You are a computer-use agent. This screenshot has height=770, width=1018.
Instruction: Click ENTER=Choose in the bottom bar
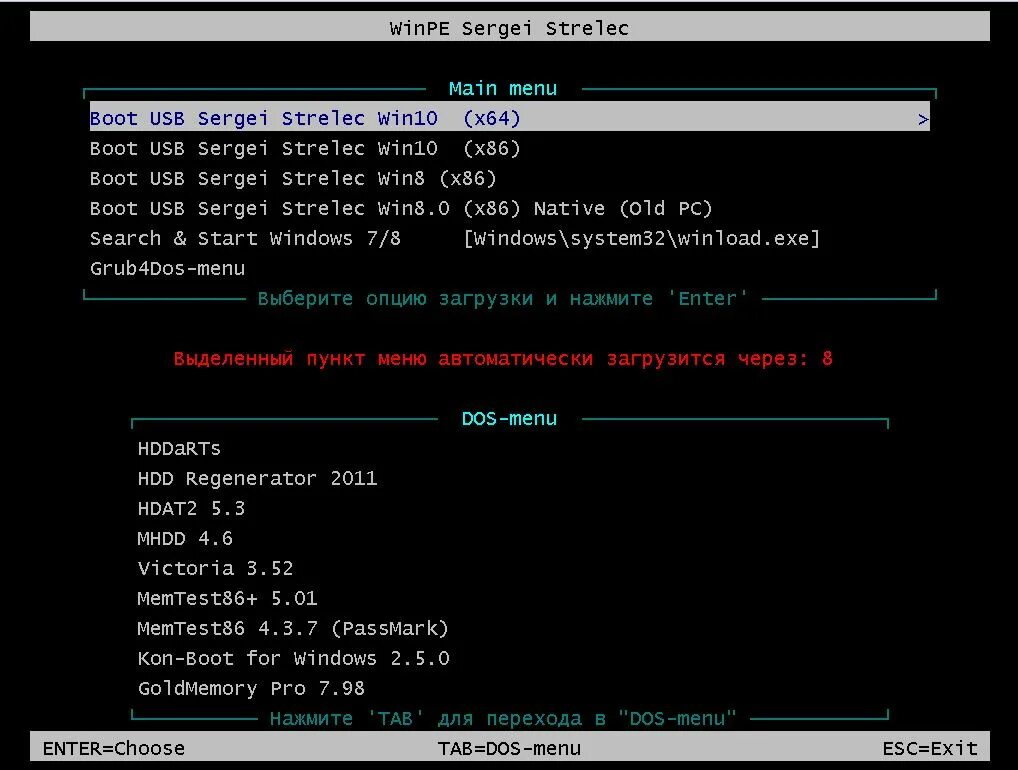114,749
